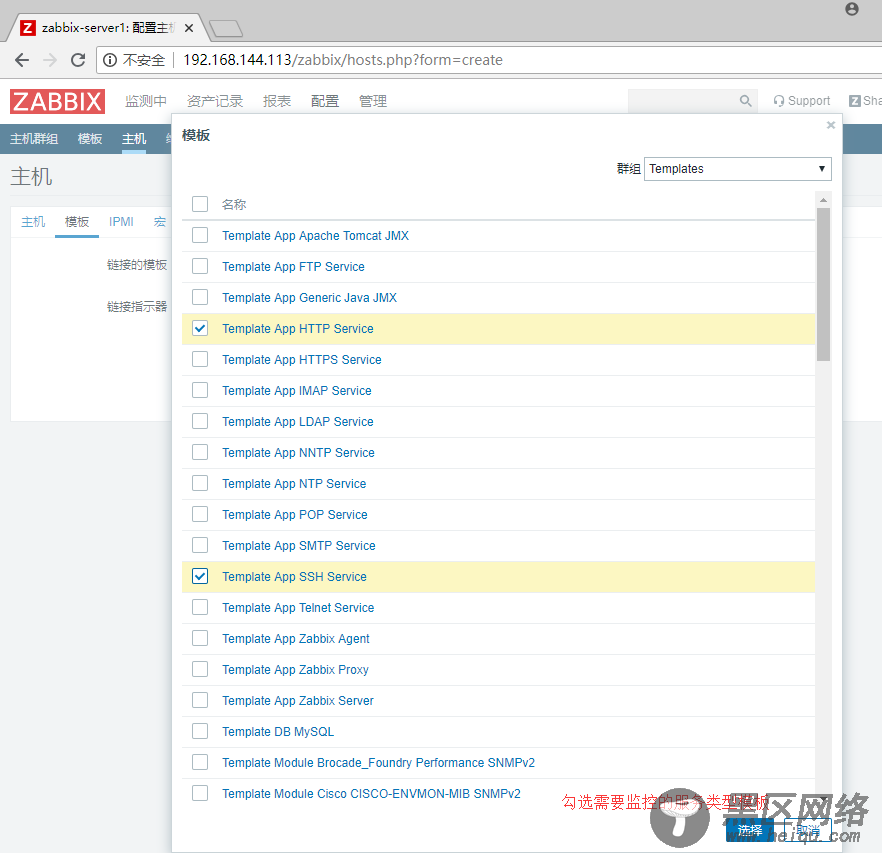Open Template App NNTP Service link

pos(298,452)
